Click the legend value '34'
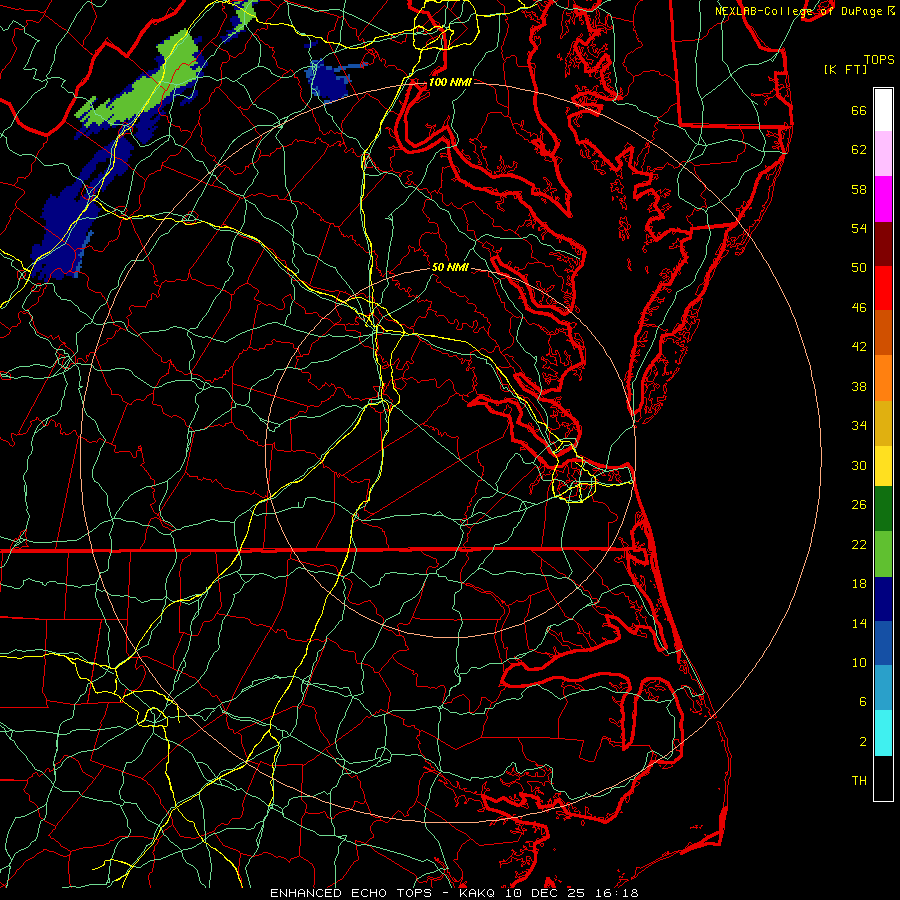The height and width of the screenshot is (900, 900). [x=859, y=425]
